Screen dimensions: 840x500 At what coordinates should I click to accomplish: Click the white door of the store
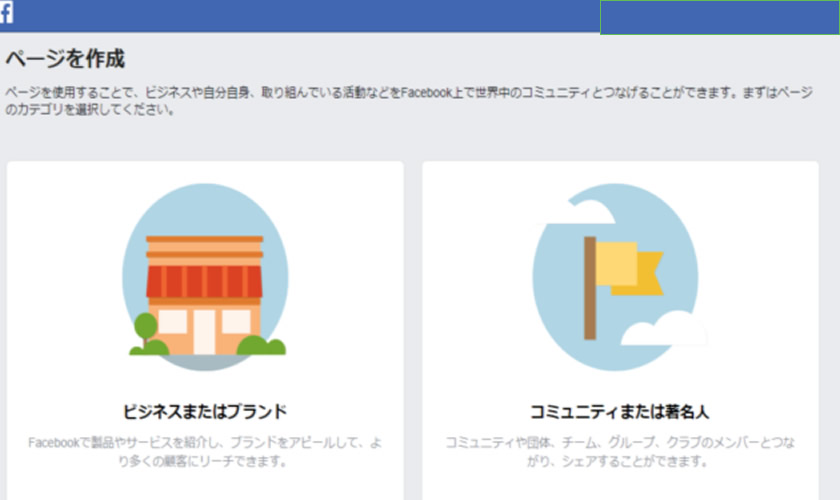tap(205, 330)
